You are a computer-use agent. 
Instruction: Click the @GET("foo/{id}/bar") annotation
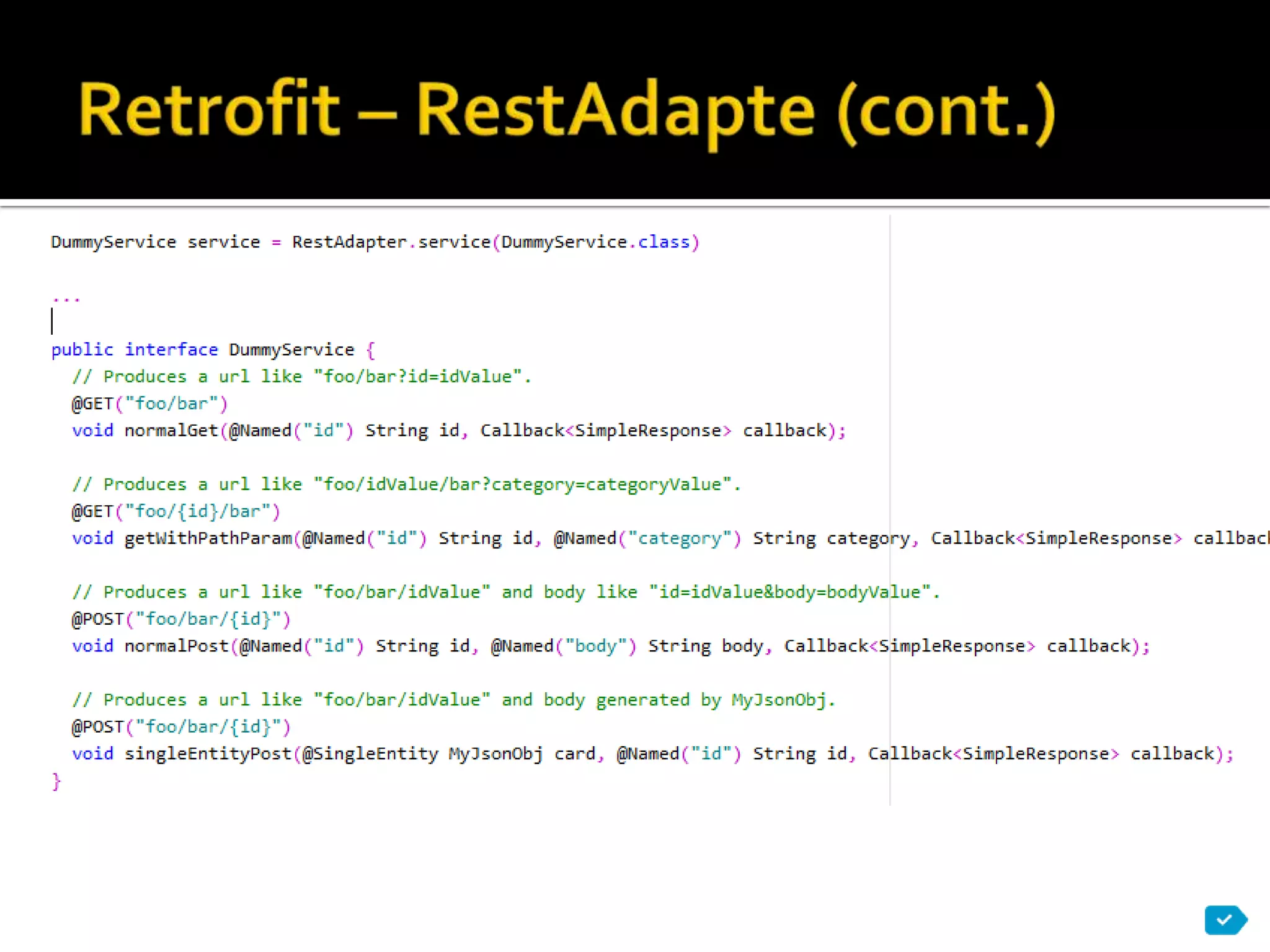pos(175,511)
